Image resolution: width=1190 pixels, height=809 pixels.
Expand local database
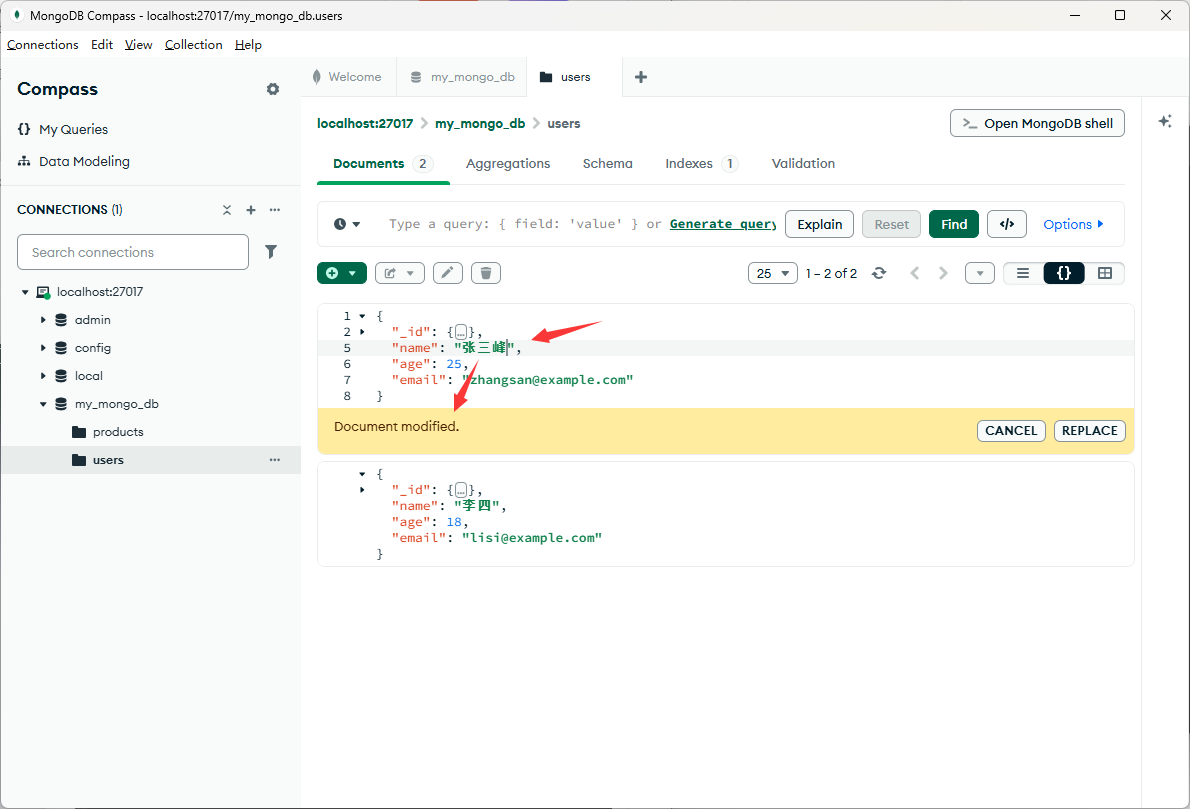43,376
